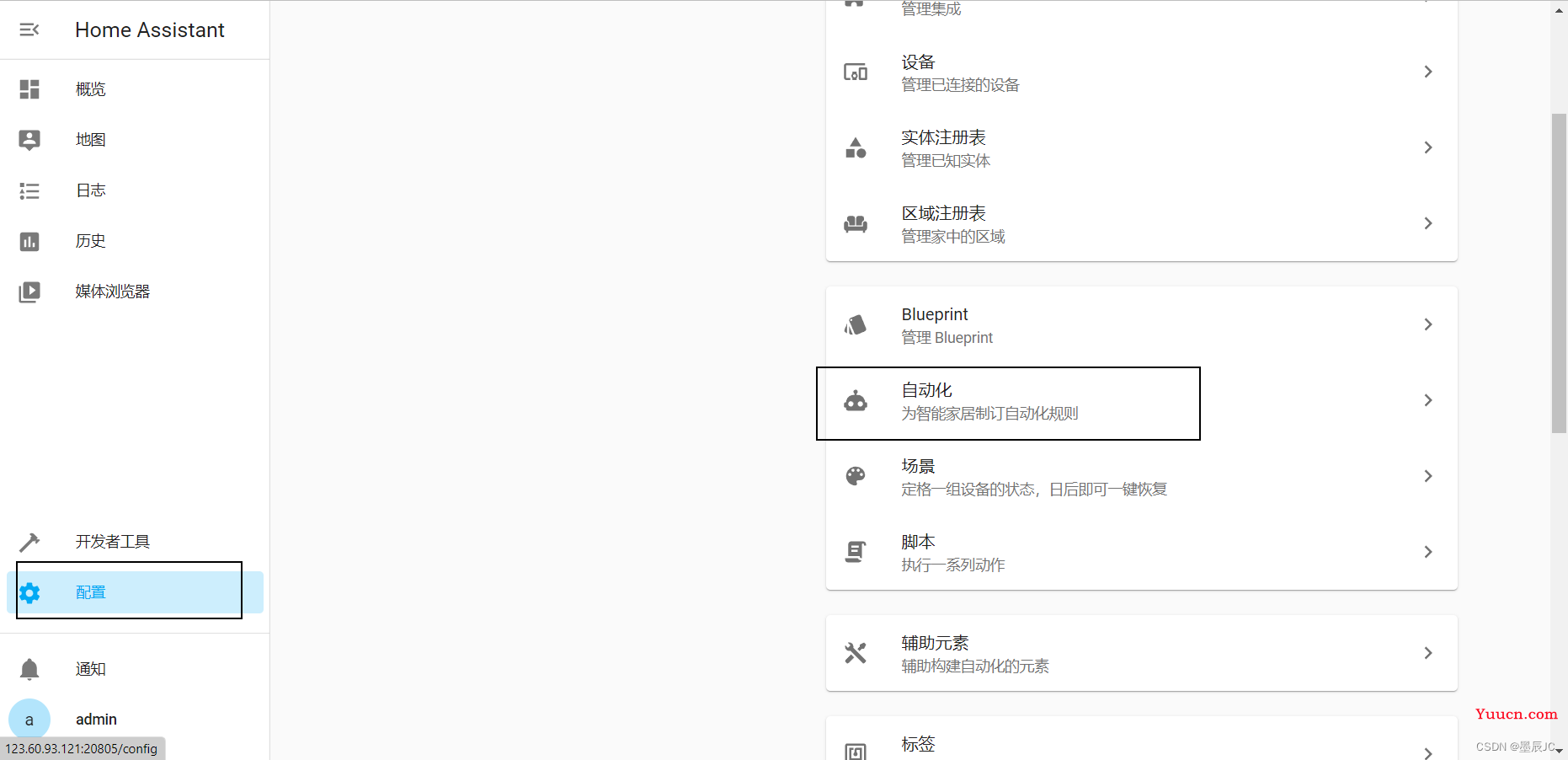
Task: Open 地图 in the sidebar
Action: coord(135,140)
